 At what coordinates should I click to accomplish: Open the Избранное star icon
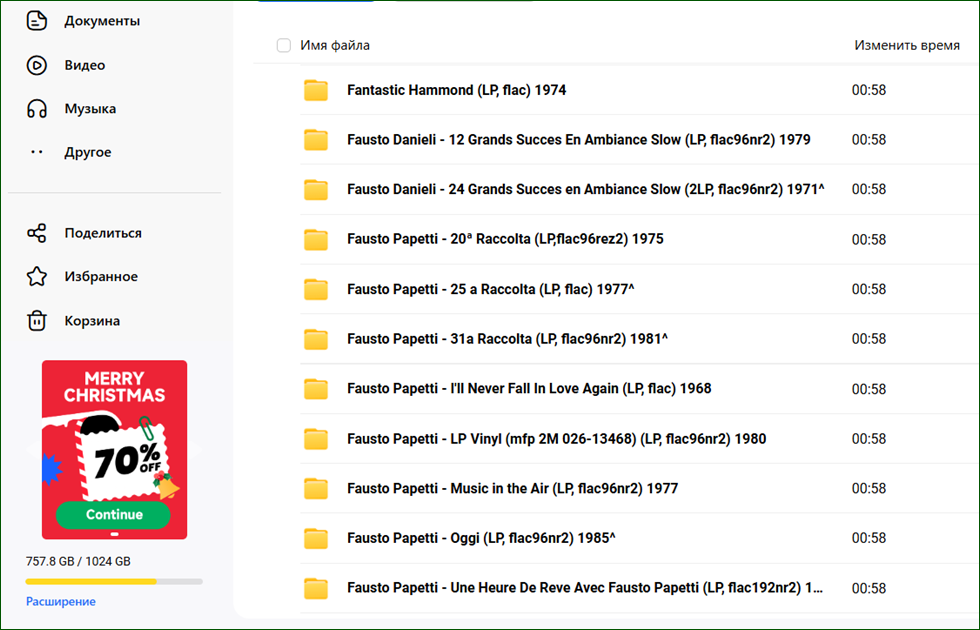[x=36, y=276]
